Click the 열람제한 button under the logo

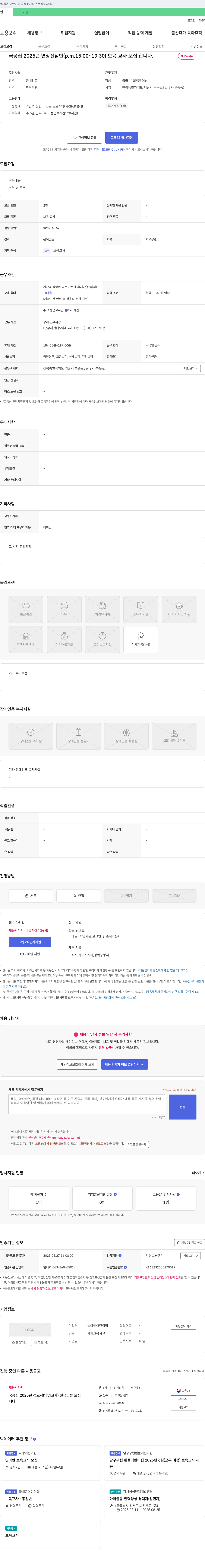click(x=41, y=1342)
